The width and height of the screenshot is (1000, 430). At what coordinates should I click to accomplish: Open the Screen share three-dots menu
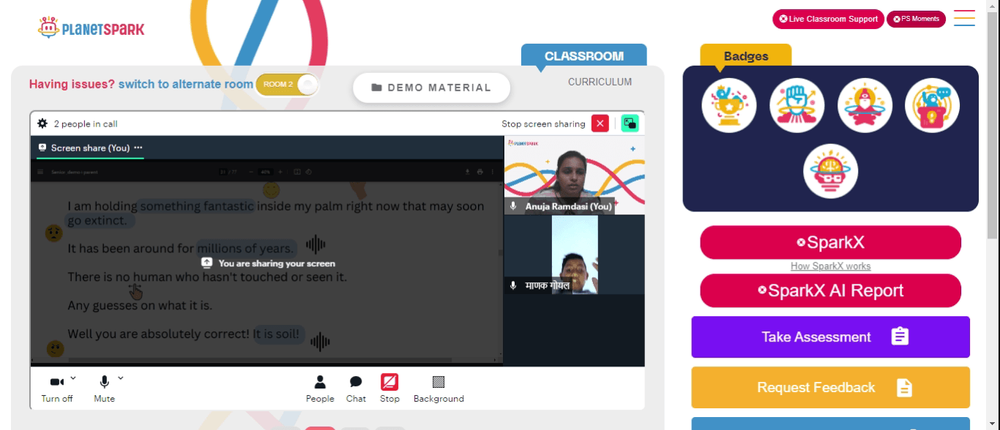[x=138, y=147]
